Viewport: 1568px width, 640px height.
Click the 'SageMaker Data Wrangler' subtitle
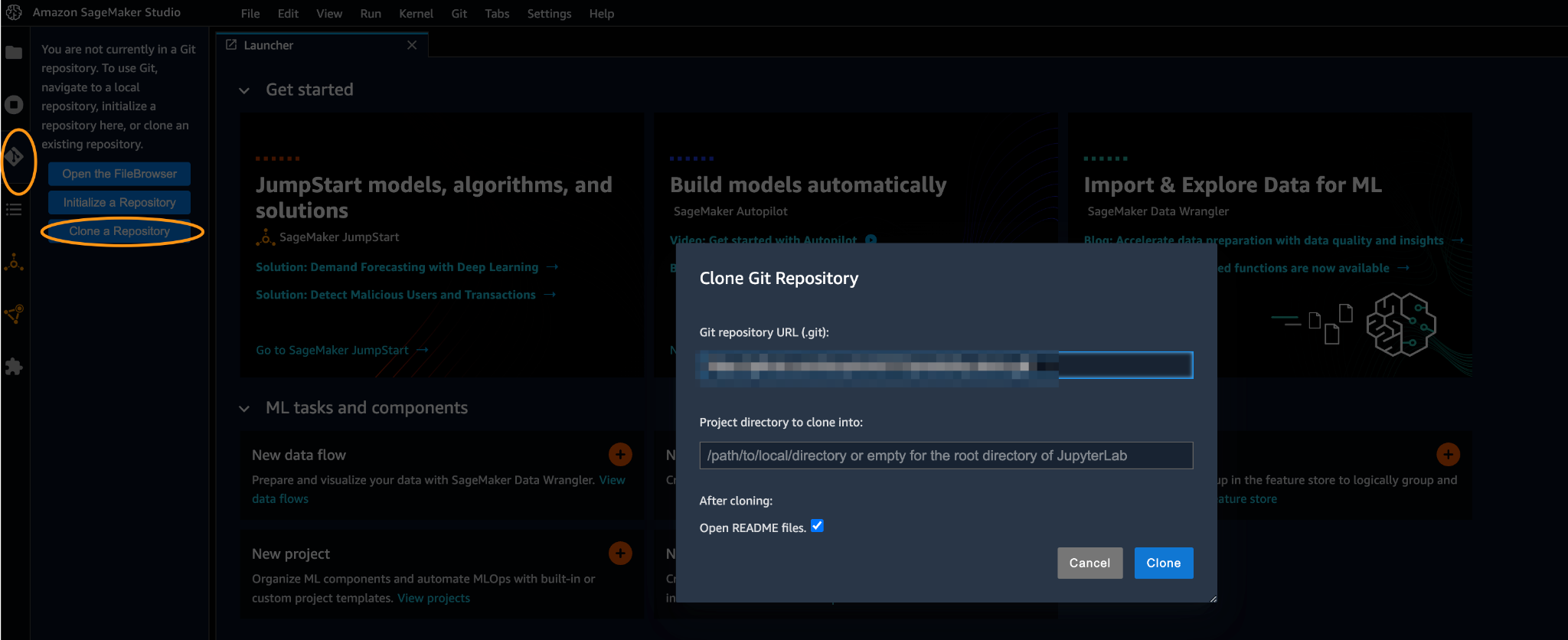point(1158,211)
